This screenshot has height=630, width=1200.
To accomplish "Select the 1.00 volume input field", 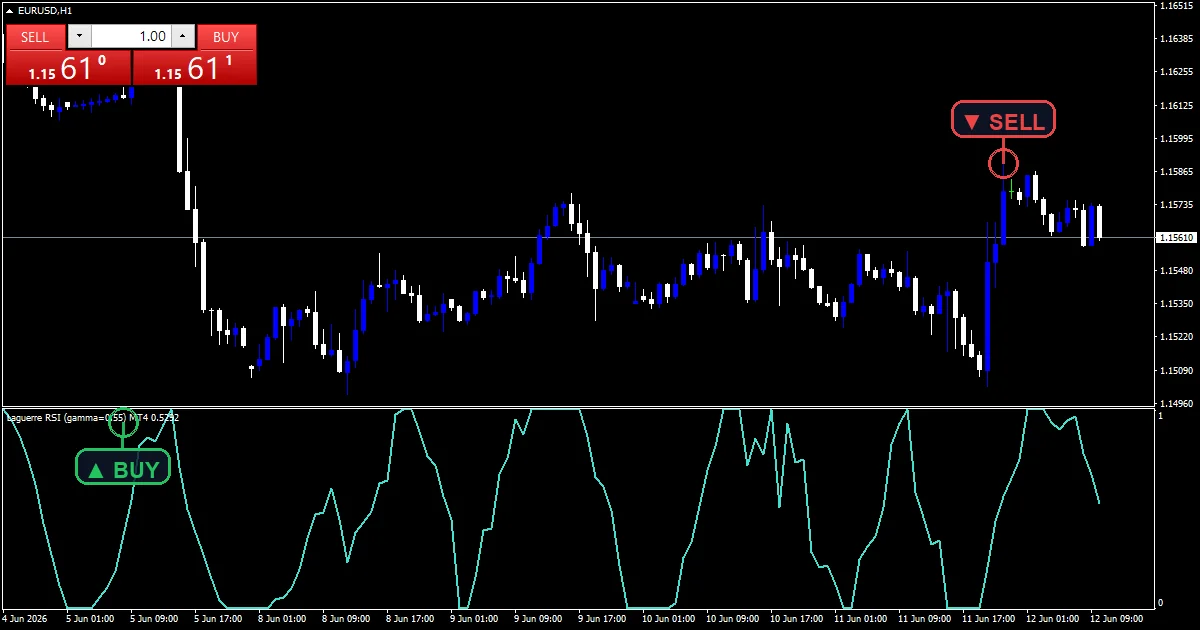I will click(131, 37).
